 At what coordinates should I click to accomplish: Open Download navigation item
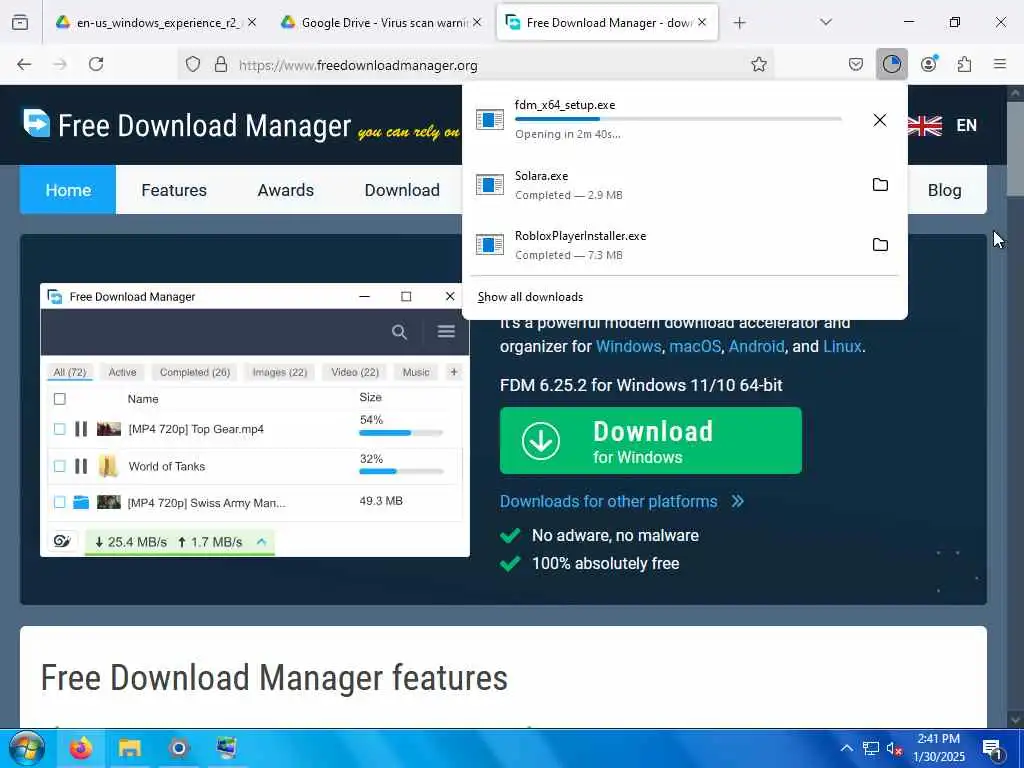tap(402, 190)
